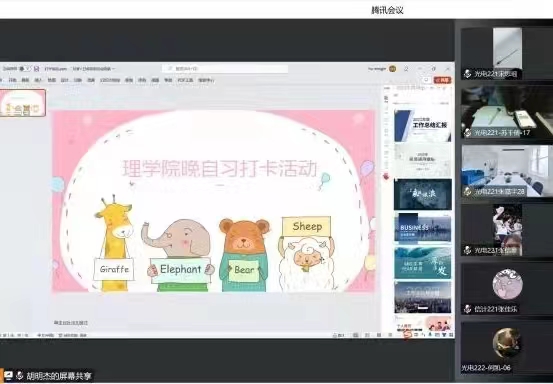Click the red pin icon in template sidebar
The width and height of the screenshot is (553, 384).
pyautogui.click(x=386, y=176)
